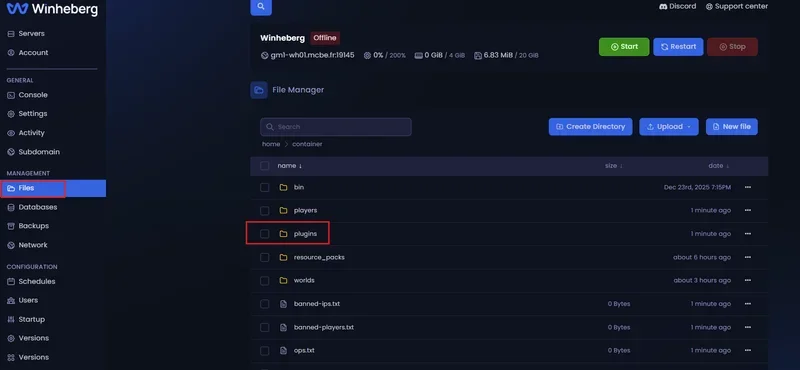800x370 pixels.
Task: Click the blue search icon button
Action: (x=261, y=7)
